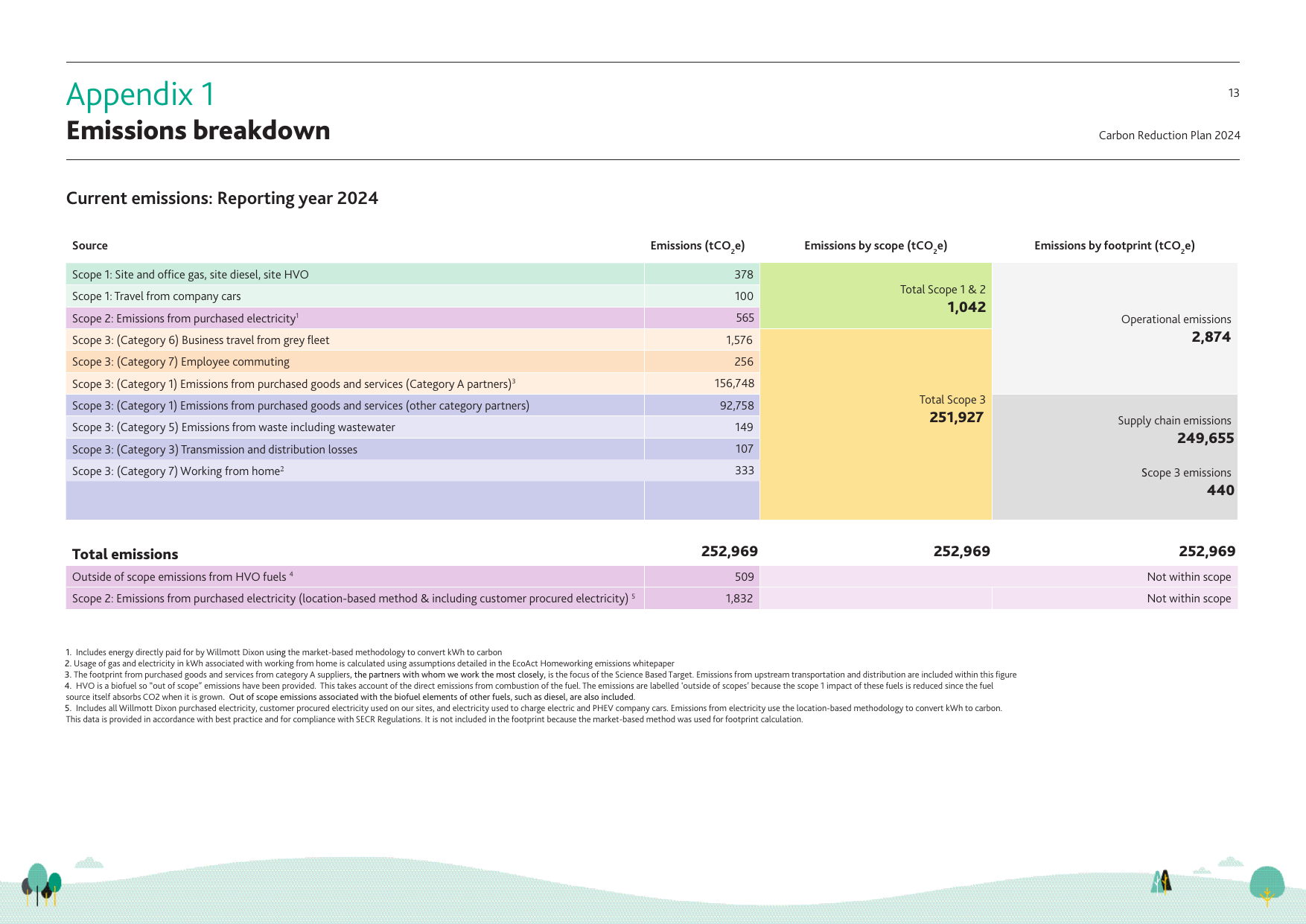Viewport: 1306px width, 924px height.
Task: Click the 'Category A partners' row label
Action: pyautogui.click(x=293, y=384)
